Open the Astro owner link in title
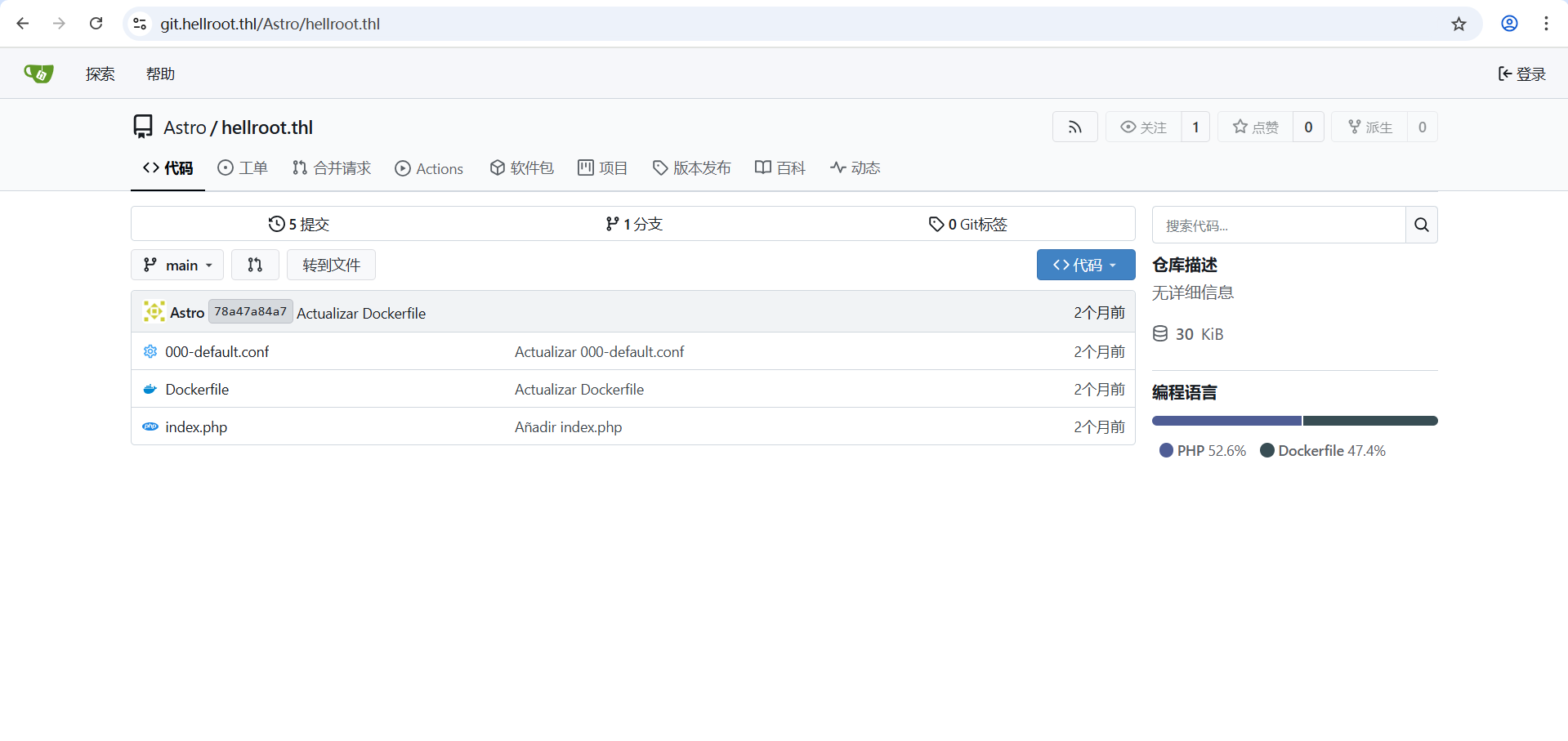The image size is (1568, 741). 185,127
